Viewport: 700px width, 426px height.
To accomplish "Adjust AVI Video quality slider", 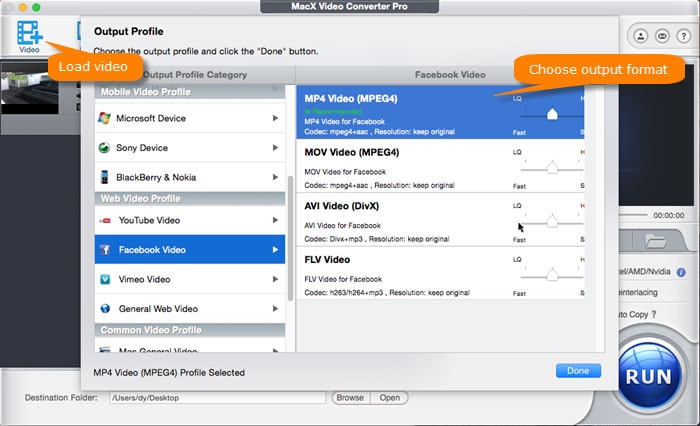I will (552, 222).
